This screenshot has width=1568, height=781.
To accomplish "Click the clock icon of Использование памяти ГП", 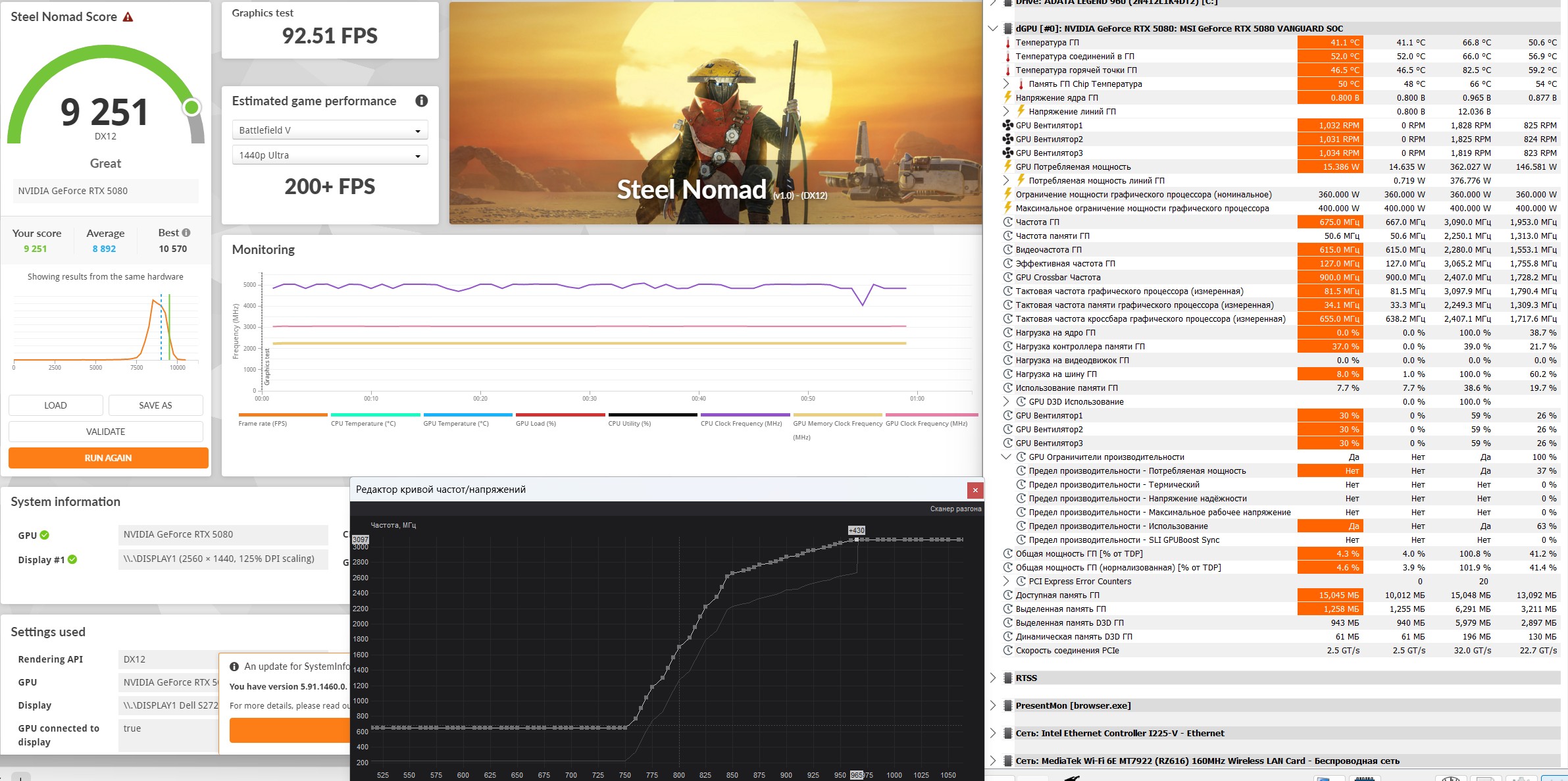I will click(1007, 388).
